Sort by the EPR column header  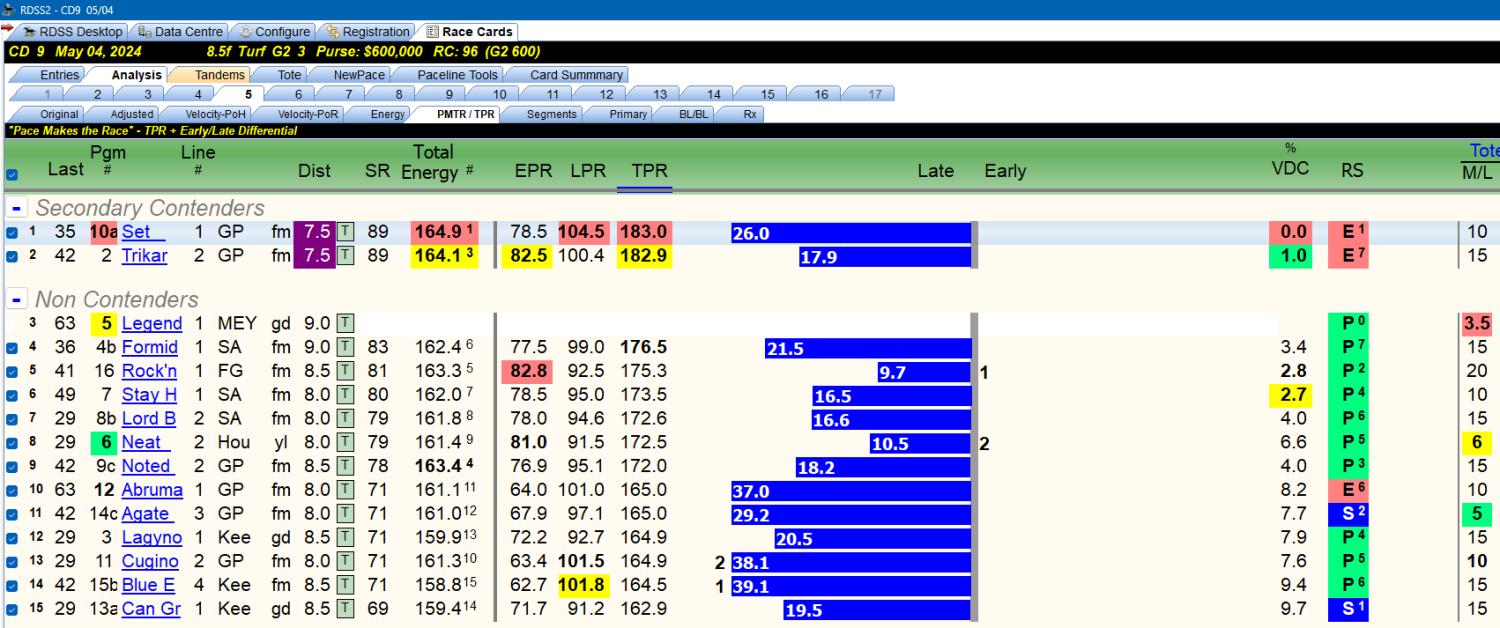click(x=534, y=171)
